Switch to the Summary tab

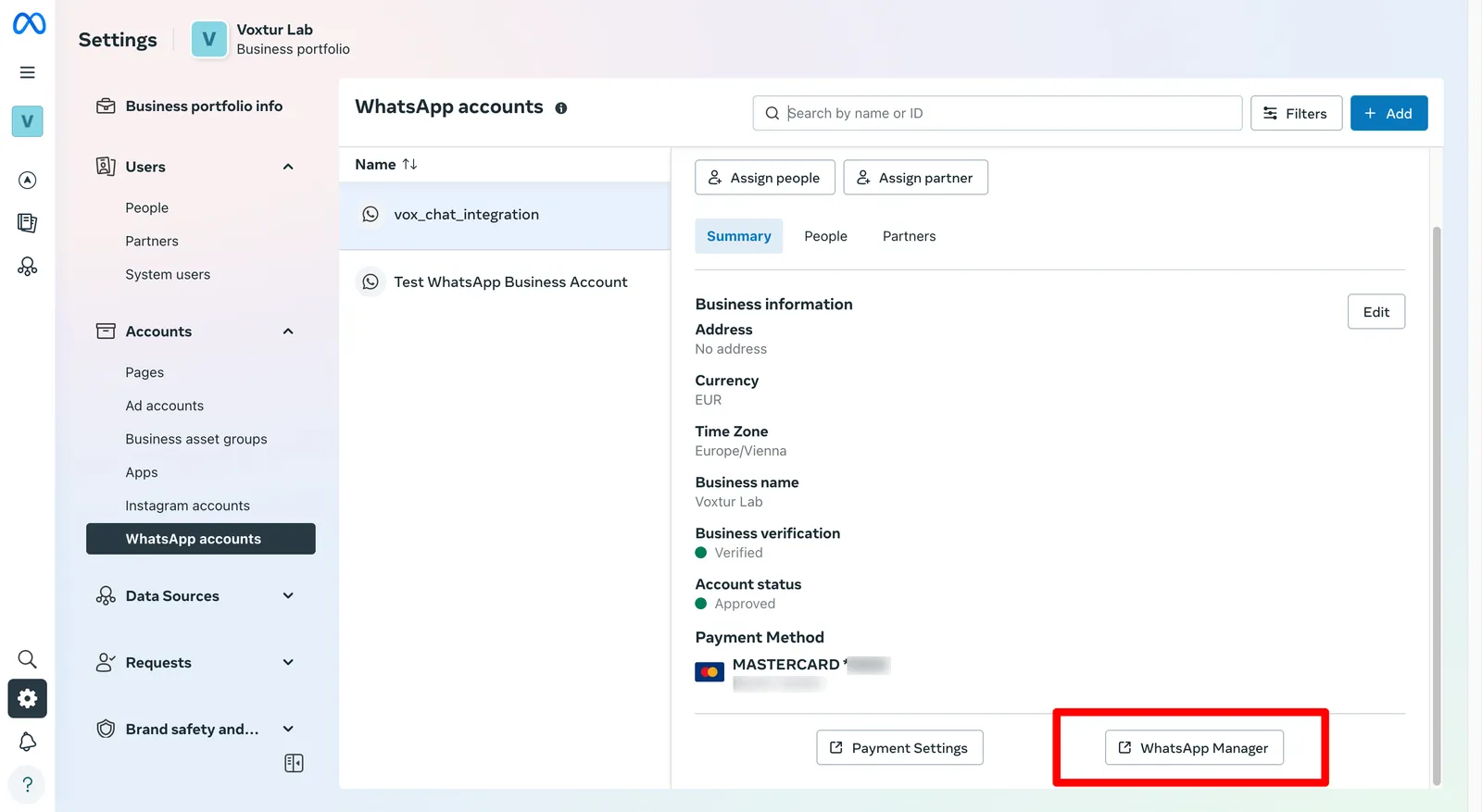point(739,236)
